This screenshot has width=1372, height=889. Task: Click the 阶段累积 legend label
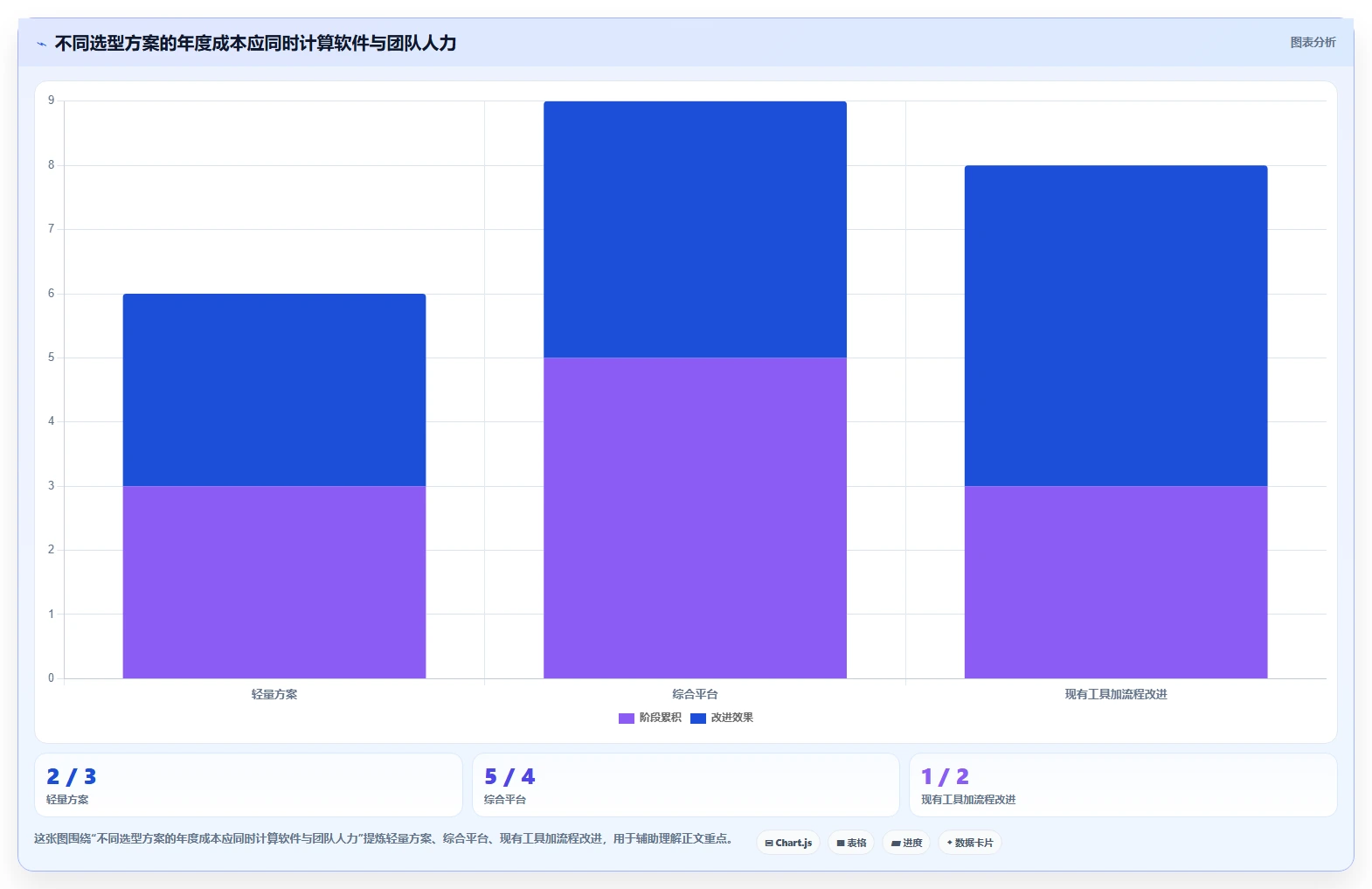pyautogui.click(x=660, y=718)
